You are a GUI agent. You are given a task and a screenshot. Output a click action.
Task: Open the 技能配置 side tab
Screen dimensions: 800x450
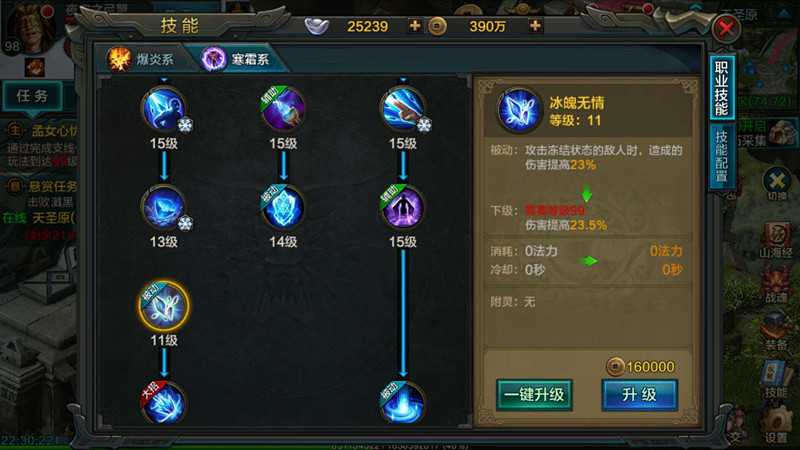pos(721,156)
